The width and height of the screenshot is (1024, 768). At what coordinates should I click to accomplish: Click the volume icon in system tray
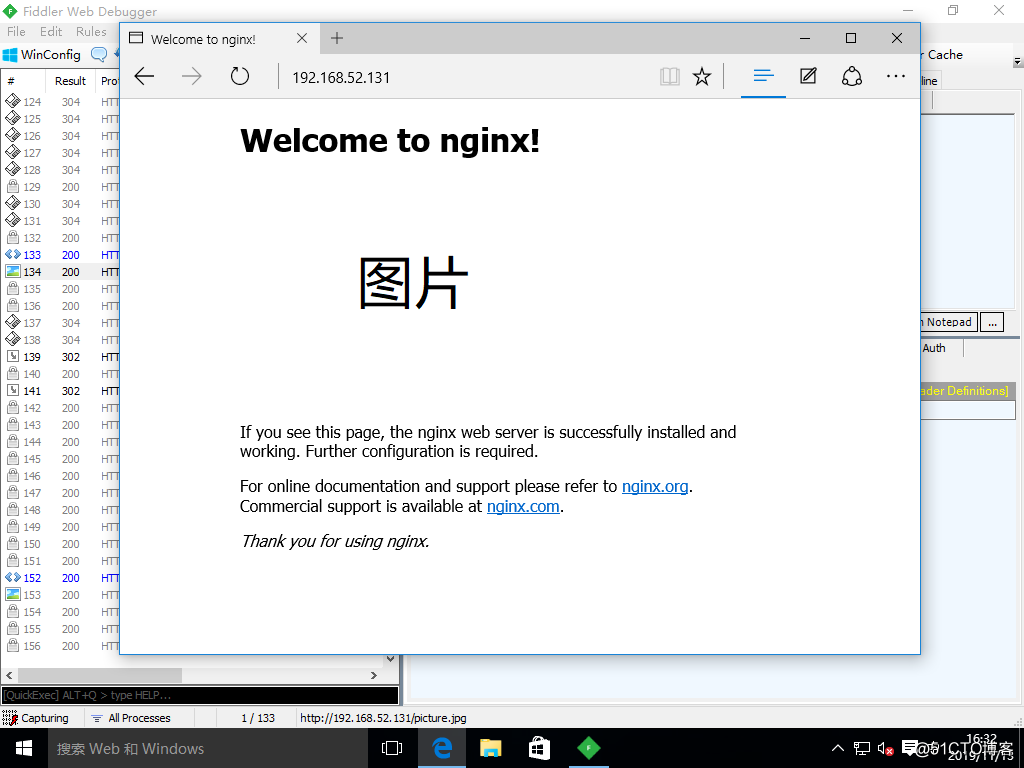tap(885, 748)
